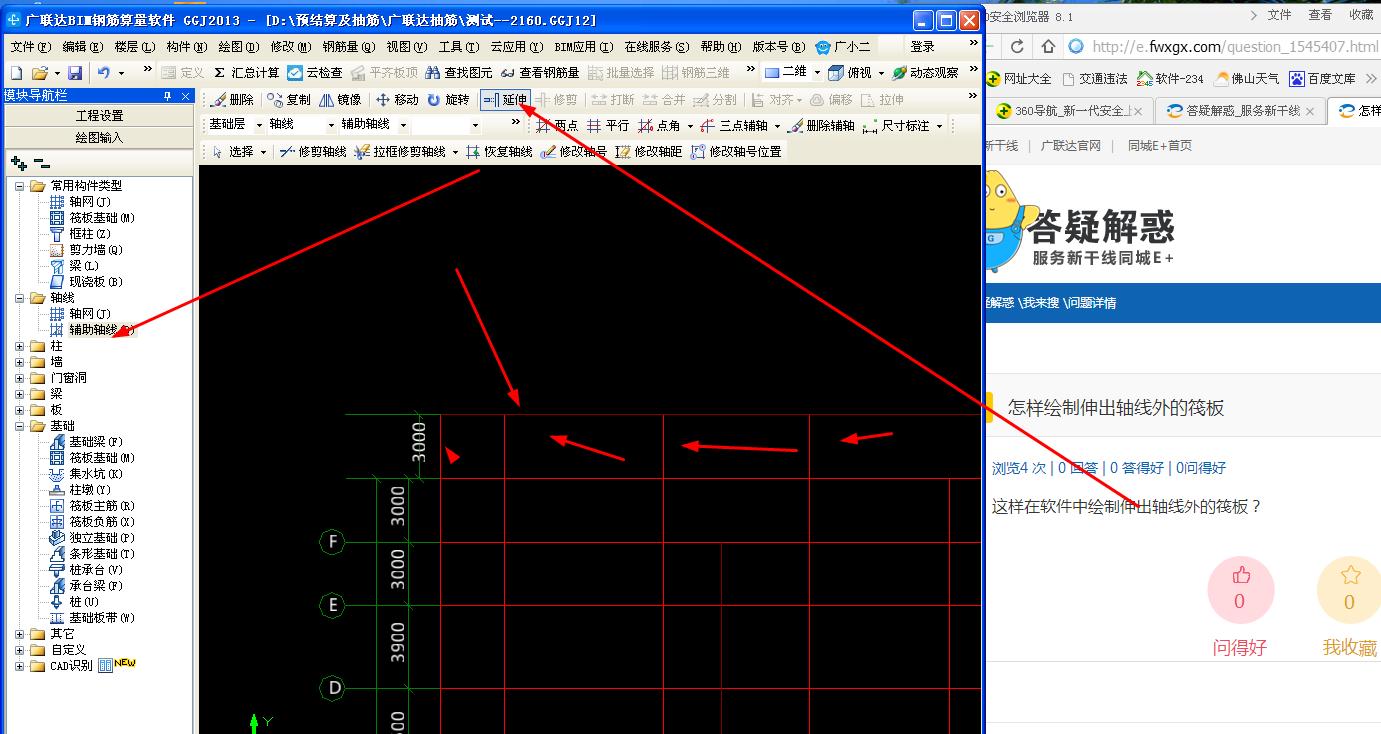
Task: Click the undo arrow icon
Action: [x=104, y=73]
